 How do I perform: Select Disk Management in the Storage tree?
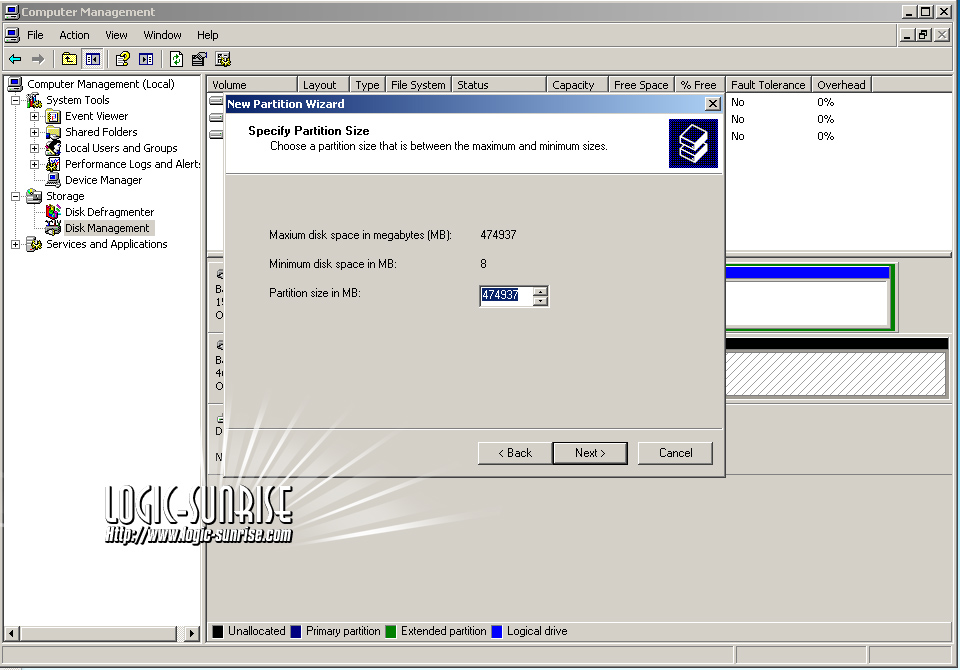coord(107,228)
